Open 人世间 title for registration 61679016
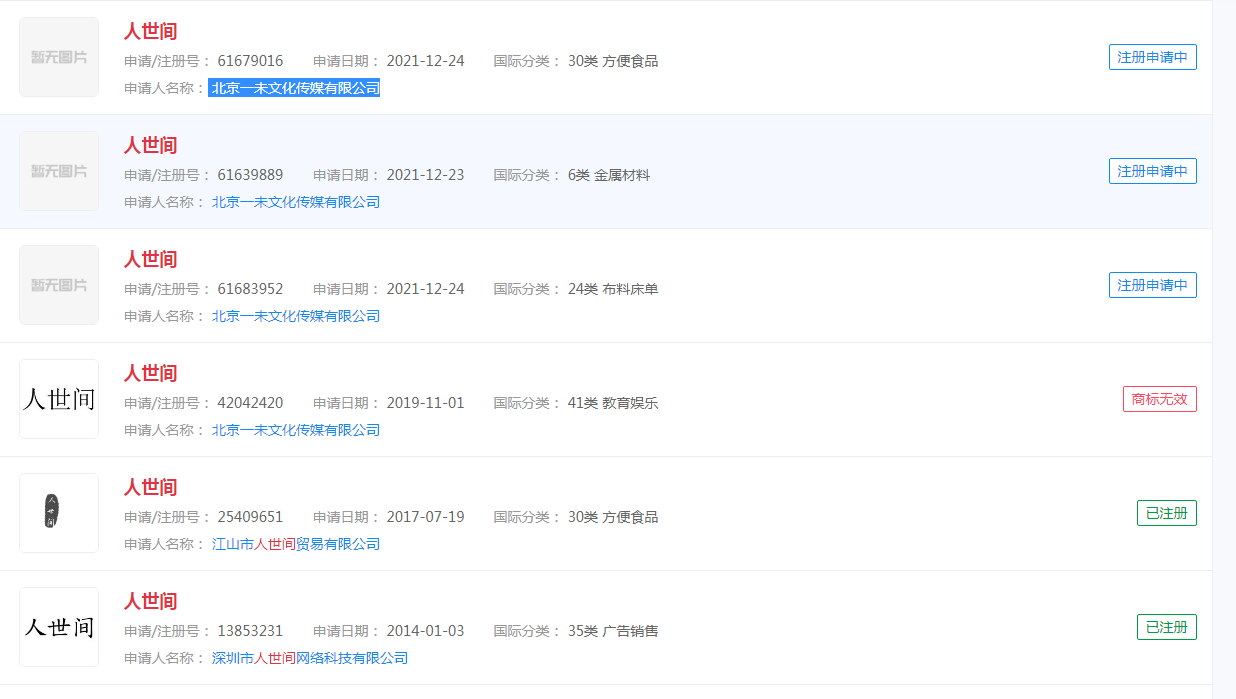Screen dimensions: 1236x699 150,31
